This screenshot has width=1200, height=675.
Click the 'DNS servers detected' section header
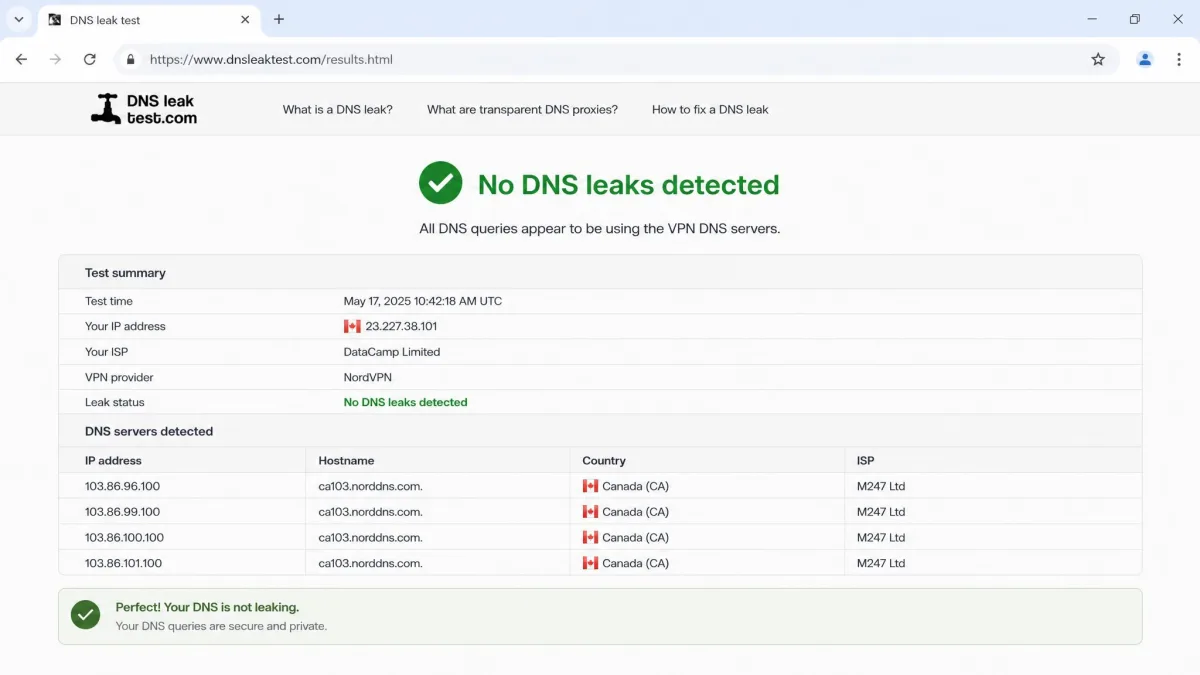[149, 432]
